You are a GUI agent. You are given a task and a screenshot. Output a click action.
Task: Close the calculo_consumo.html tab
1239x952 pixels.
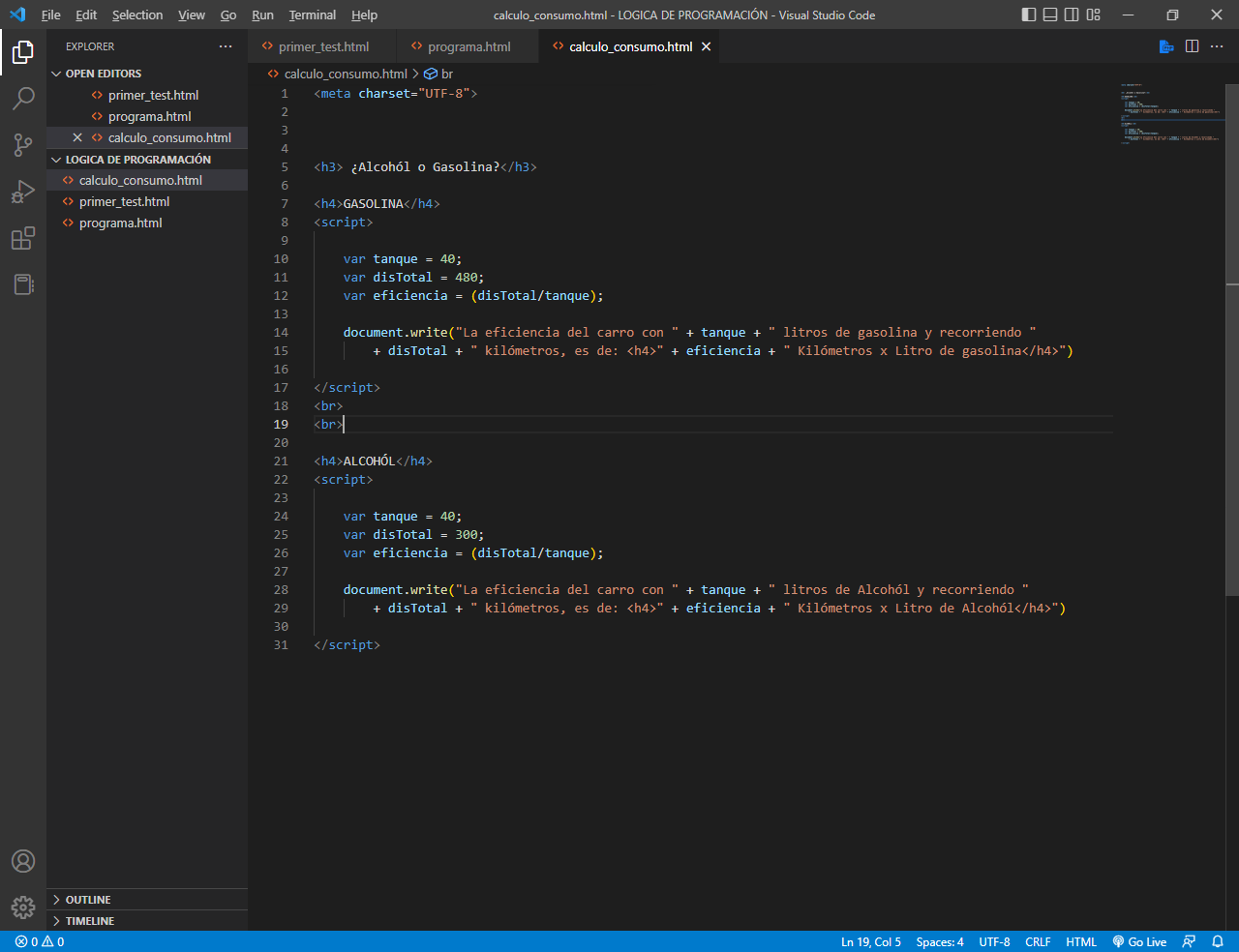click(707, 46)
